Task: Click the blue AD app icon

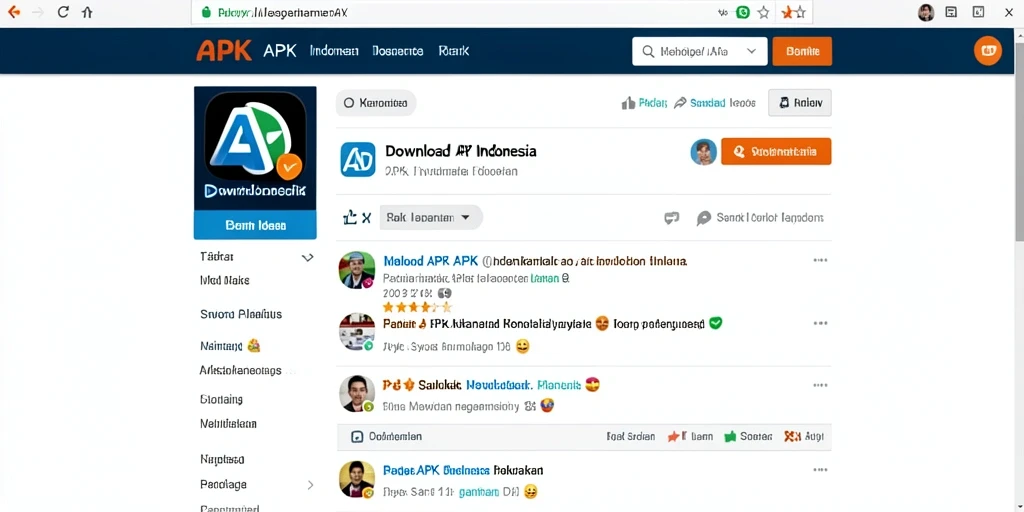Action: 358,159
